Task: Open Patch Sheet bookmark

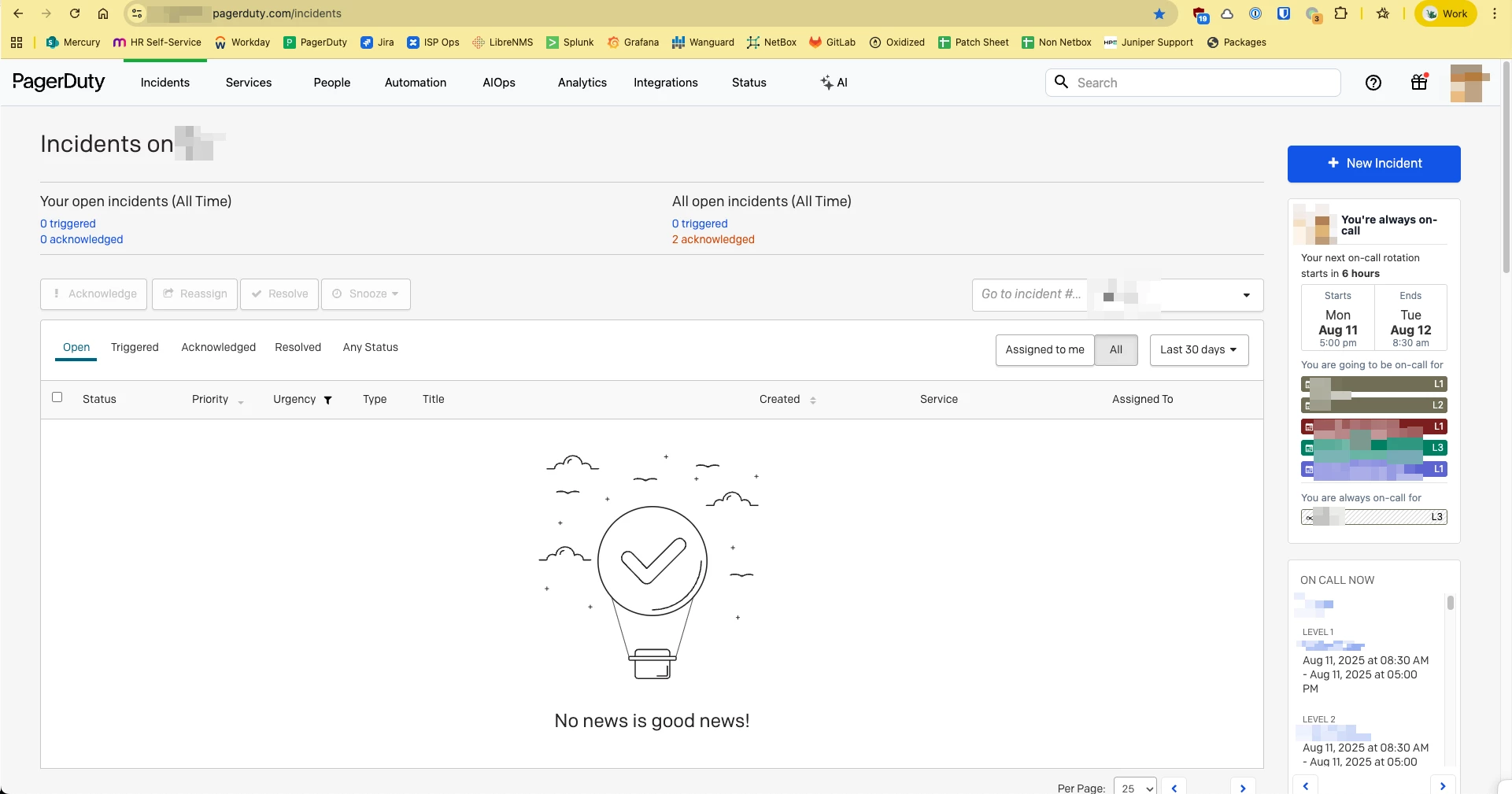Action: pos(973,42)
